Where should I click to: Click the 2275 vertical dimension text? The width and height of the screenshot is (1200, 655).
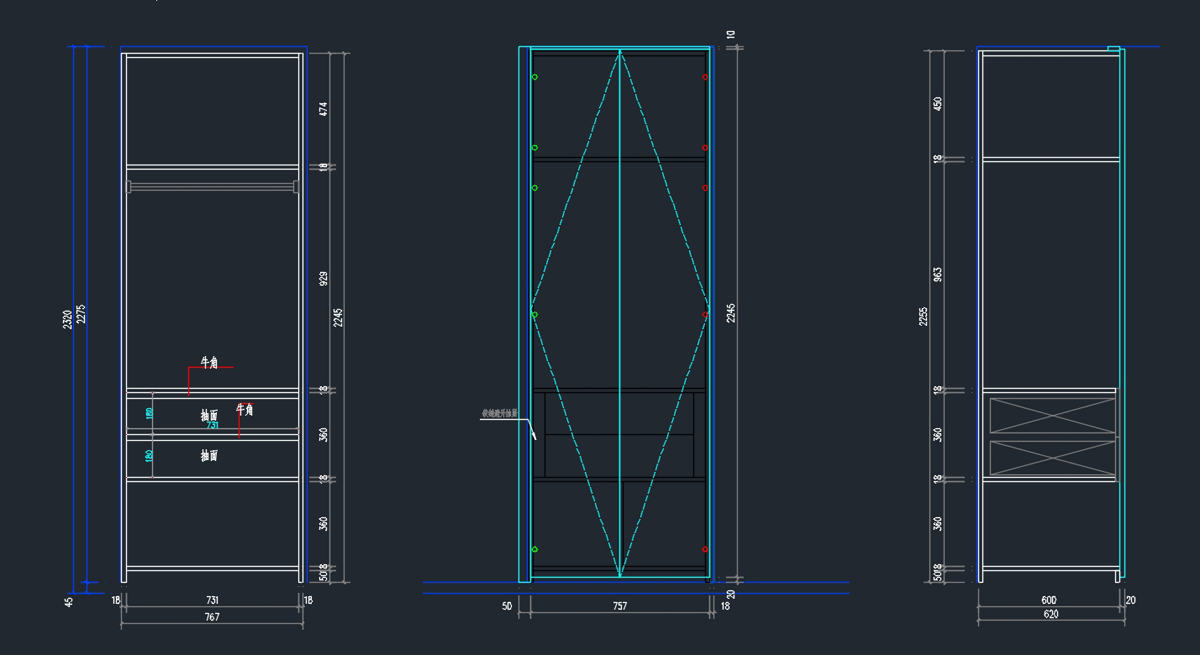pos(81,314)
